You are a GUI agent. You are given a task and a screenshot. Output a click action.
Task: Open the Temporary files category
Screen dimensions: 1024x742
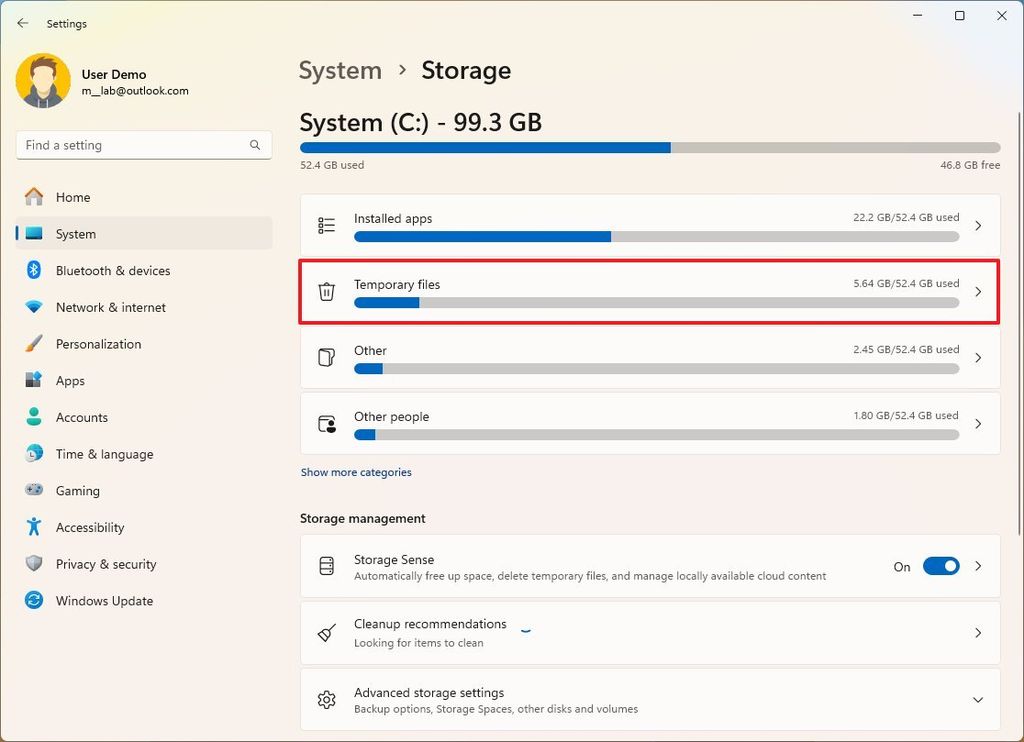(650, 291)
